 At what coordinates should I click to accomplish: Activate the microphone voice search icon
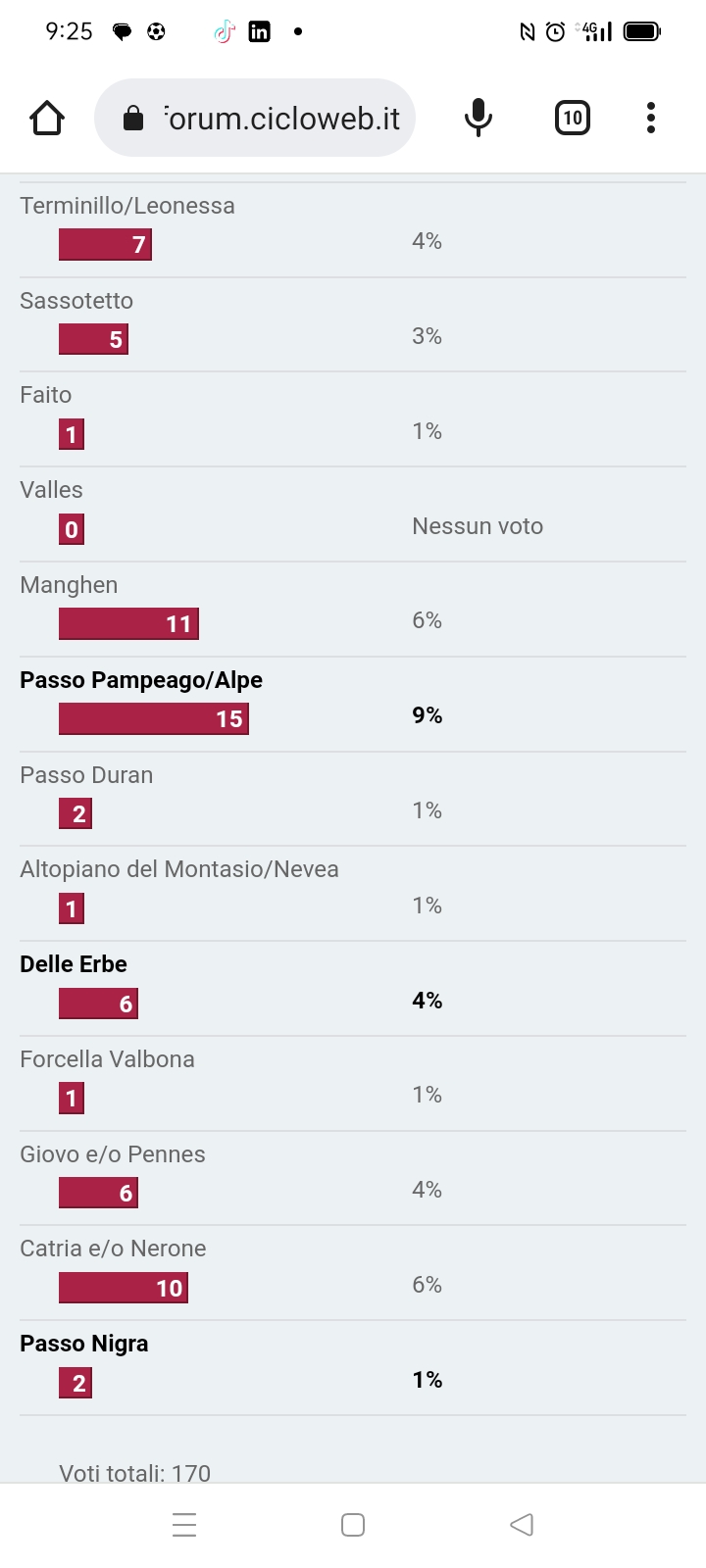(x=478, y=118)
